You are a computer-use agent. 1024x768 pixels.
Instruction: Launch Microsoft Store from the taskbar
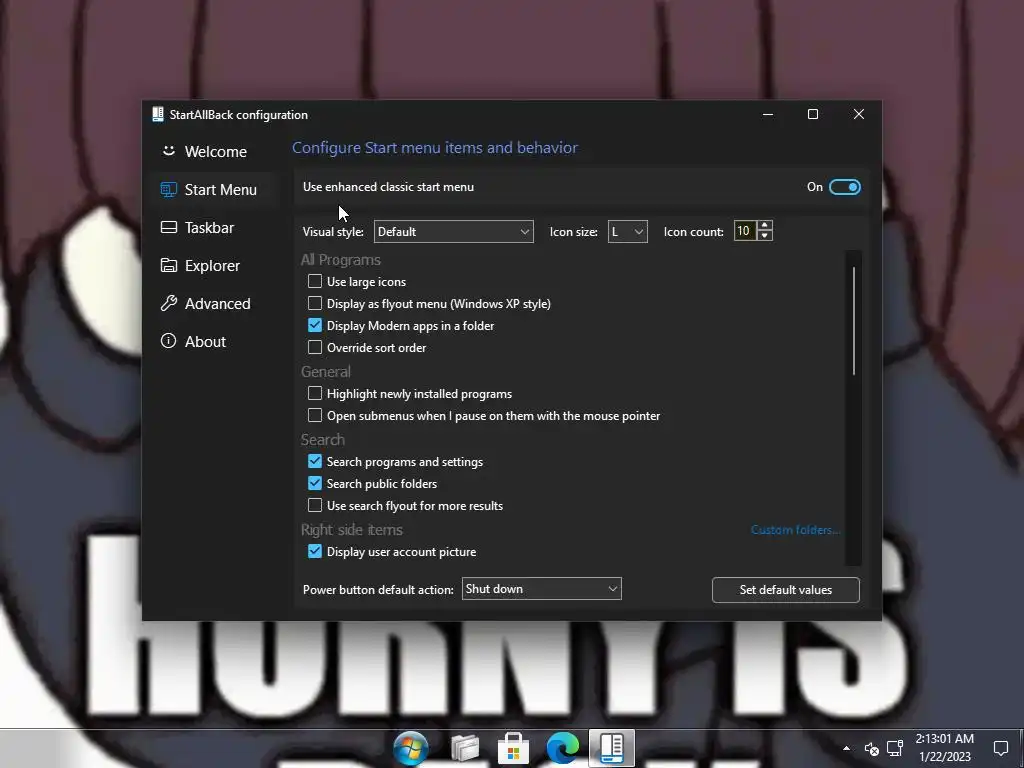coord(513,748)
